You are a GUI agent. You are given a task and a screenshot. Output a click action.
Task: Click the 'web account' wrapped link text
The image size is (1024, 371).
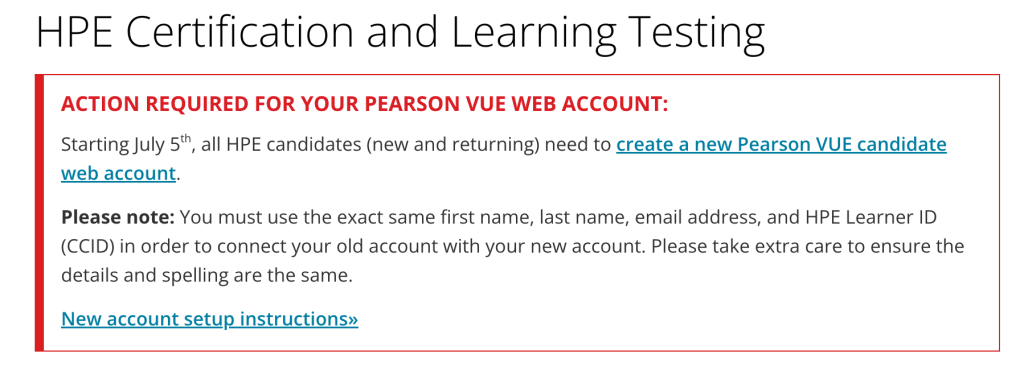118,174
